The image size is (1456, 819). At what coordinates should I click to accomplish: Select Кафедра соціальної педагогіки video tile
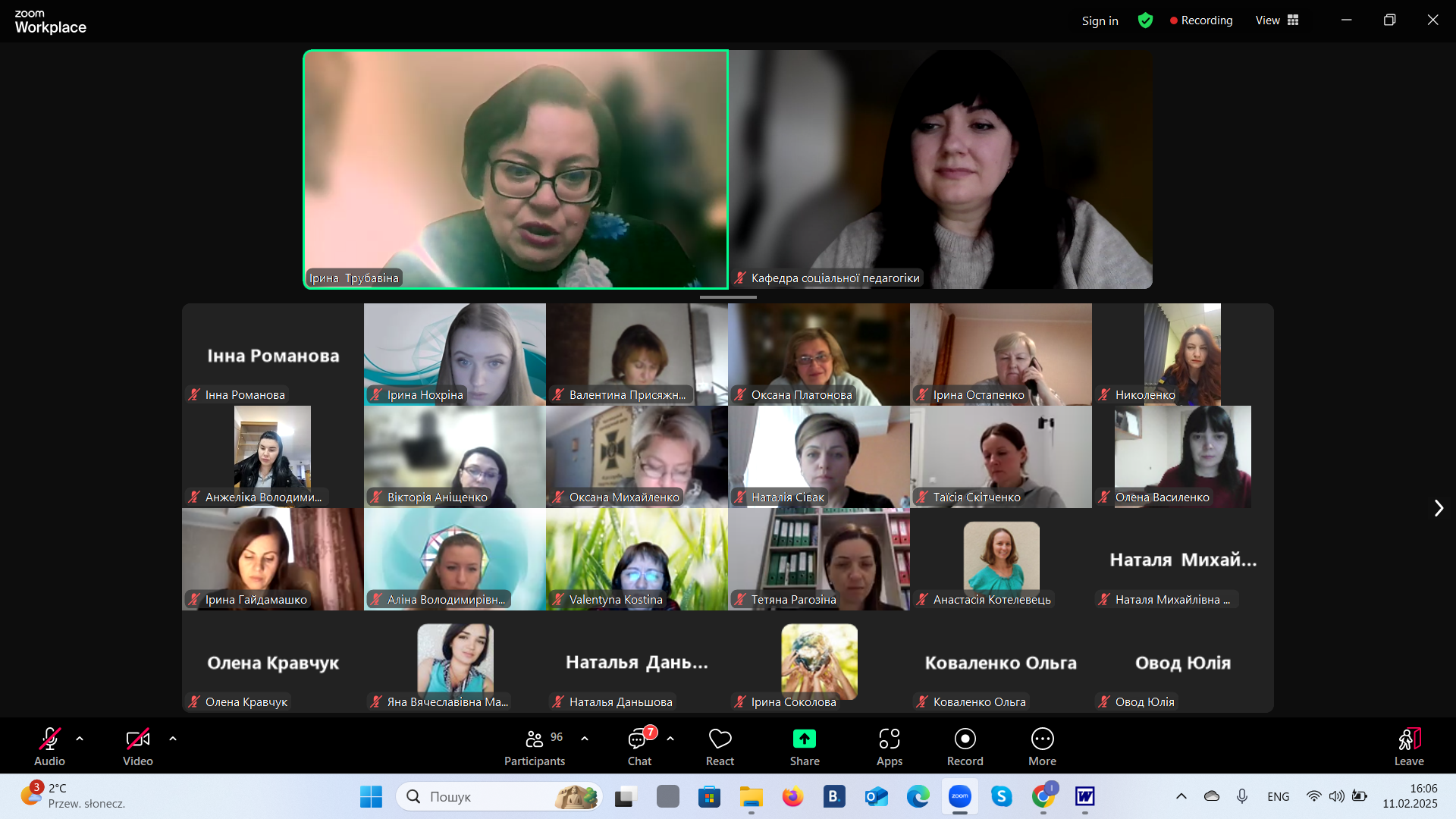[x=940, y=169]
